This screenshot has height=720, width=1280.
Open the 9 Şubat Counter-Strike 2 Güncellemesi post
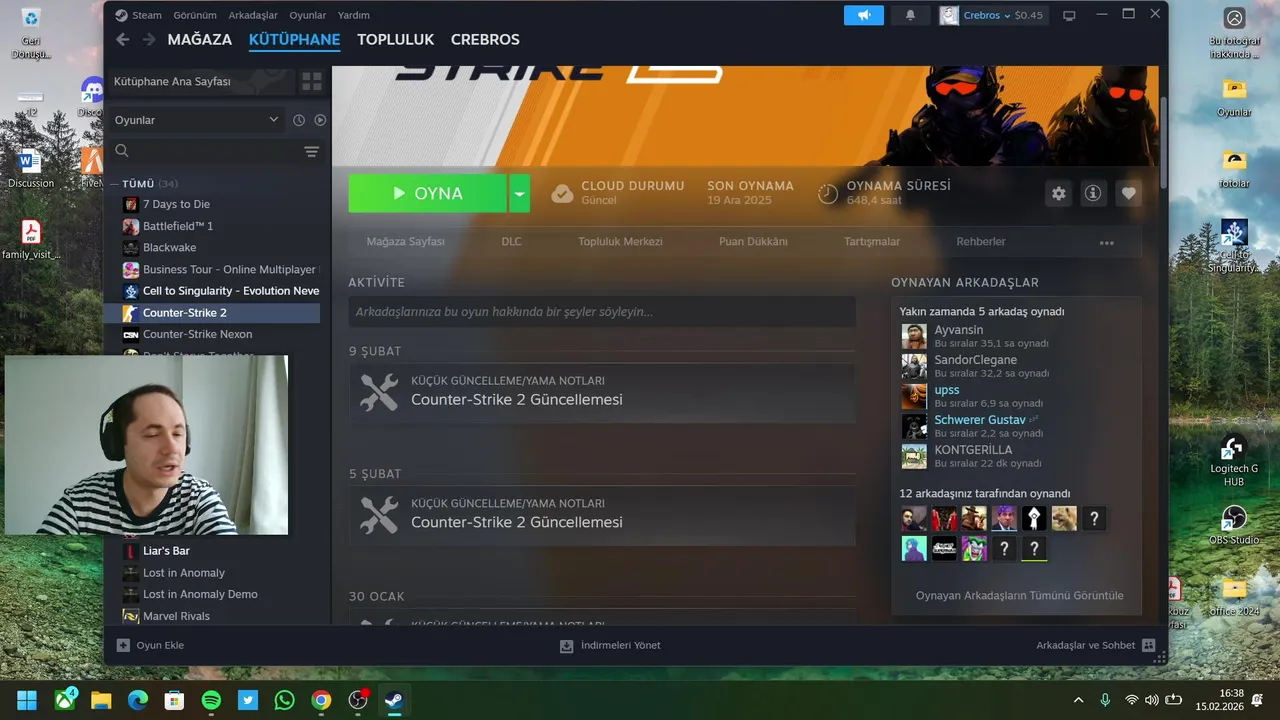click(x=602, y=392)
